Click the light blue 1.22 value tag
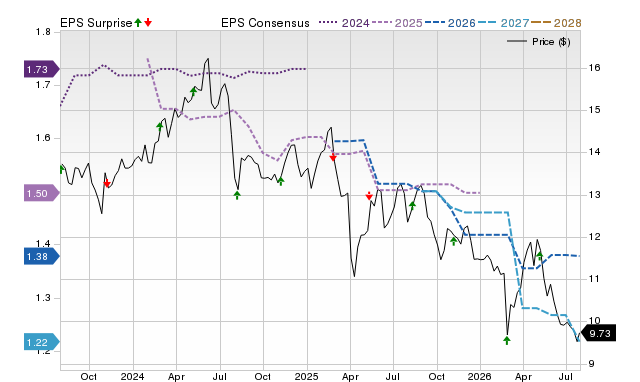The height and width of the screenshot is (382, 640). click(x=42, y=342)
